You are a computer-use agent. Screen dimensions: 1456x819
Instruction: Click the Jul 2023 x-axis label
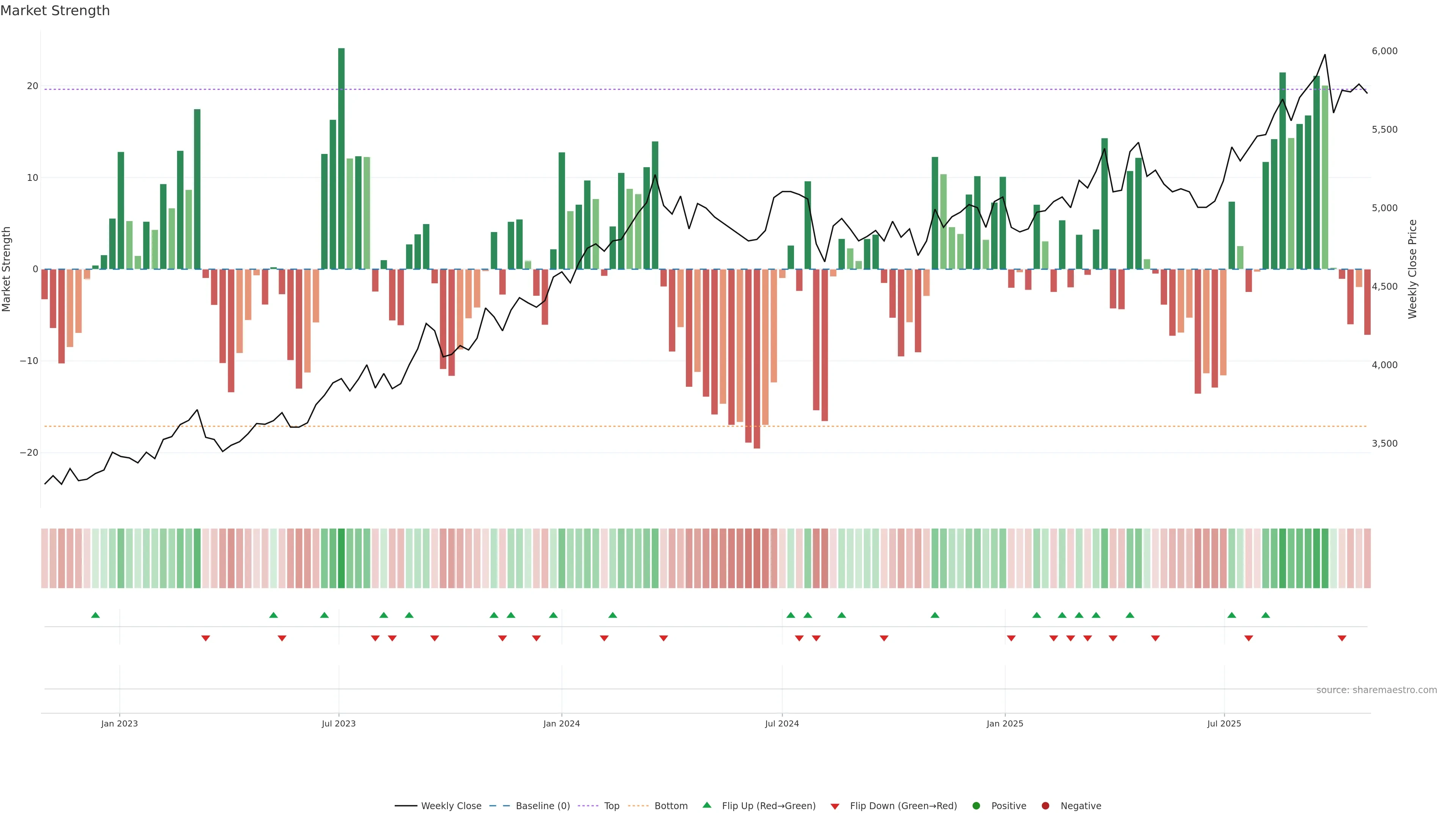click(339, 723)
